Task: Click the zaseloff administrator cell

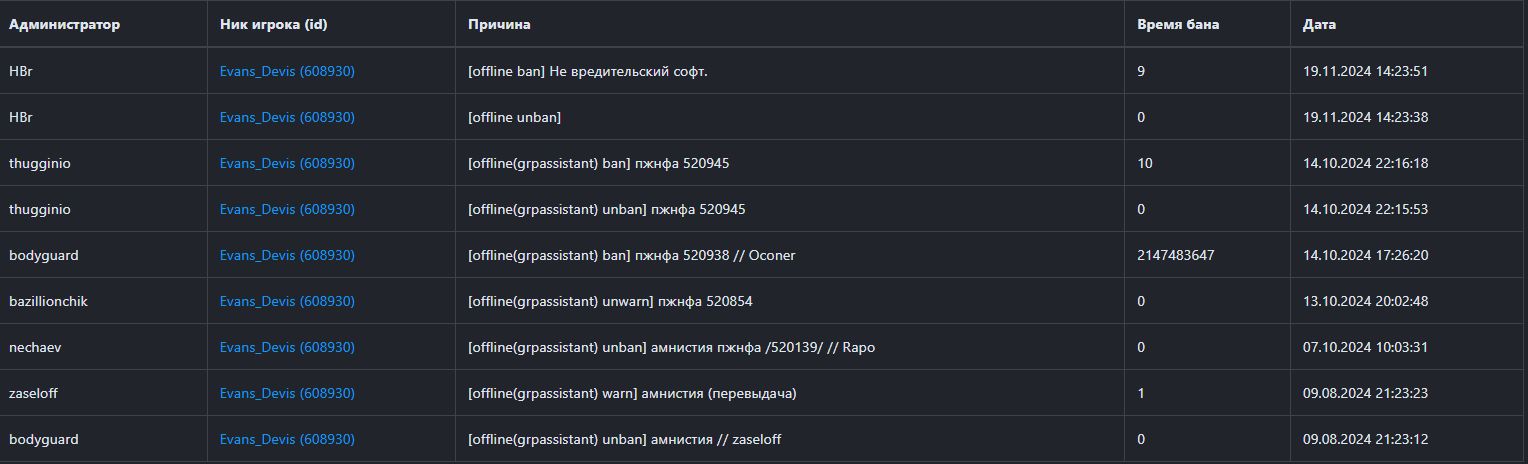Action: pyautogui.click(x=34, y=393)
